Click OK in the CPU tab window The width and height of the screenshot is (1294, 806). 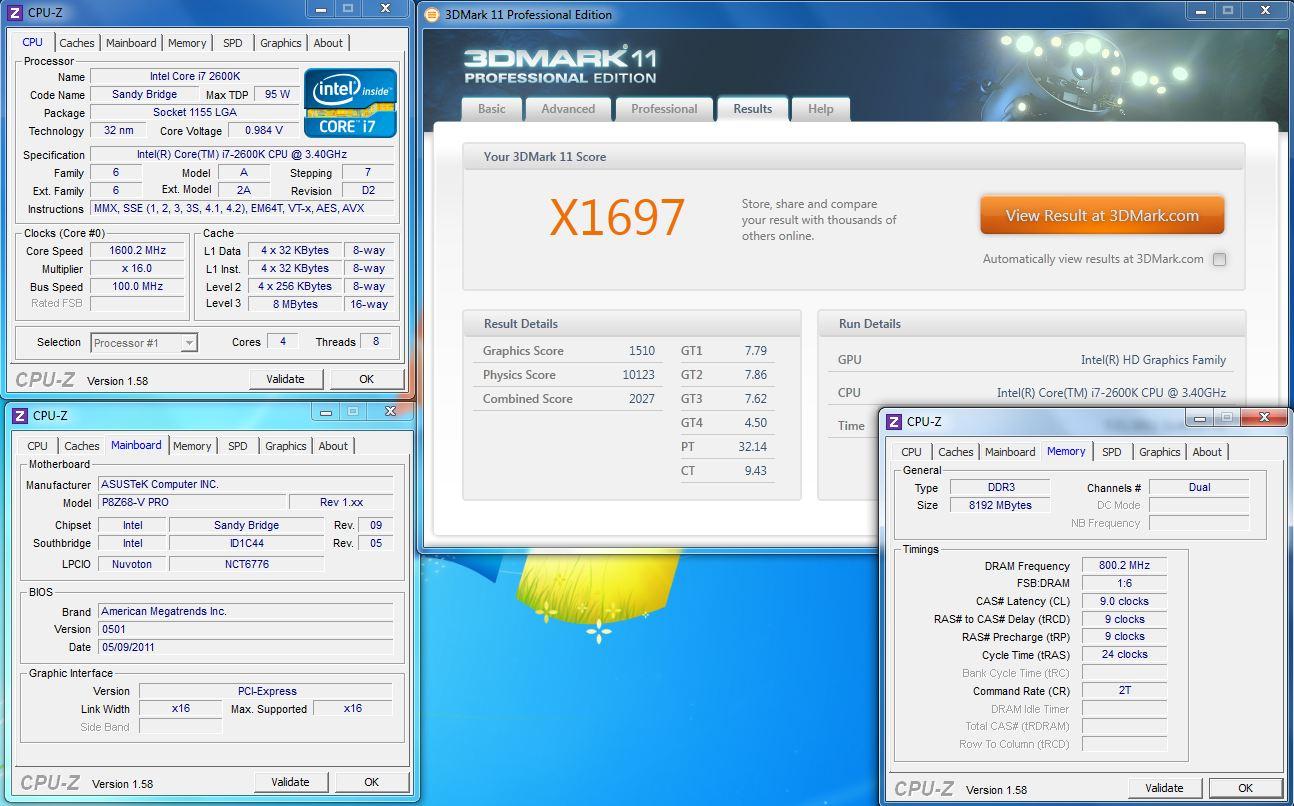click(366, 379)
